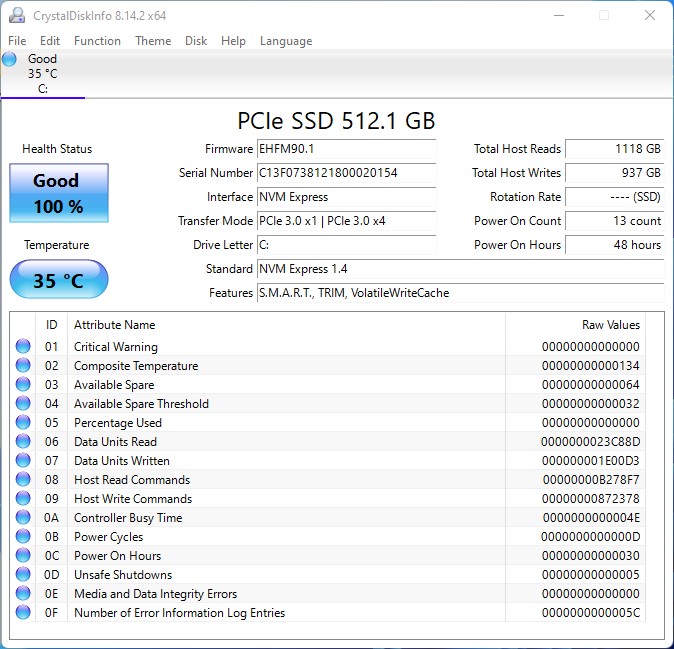Open the Disk menu
Viewport: 674px width, 649px height.
click(x=196, y=41)
